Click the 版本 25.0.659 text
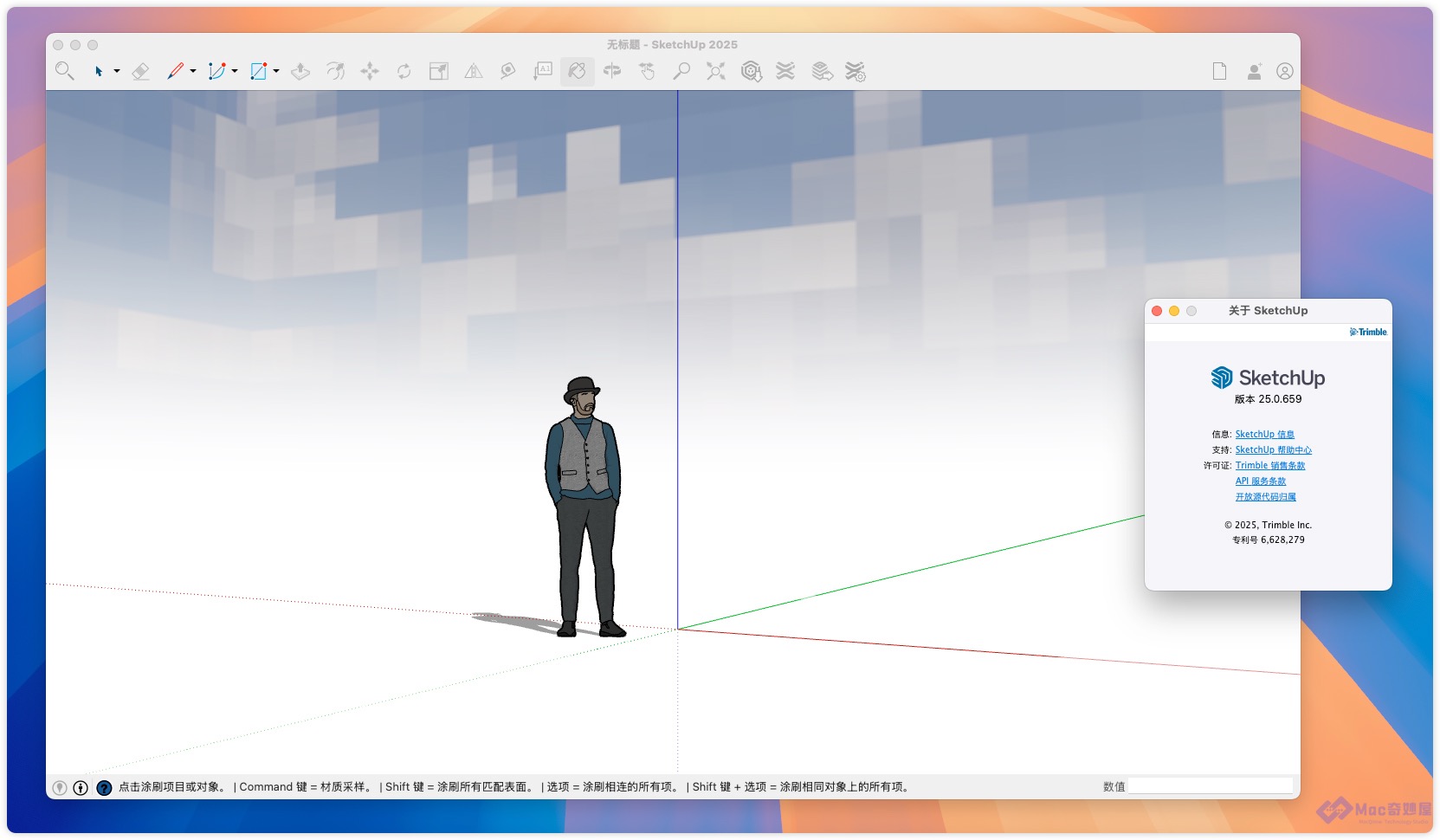The width and height of the screenshot is (1440, 840). pos(1269,399)
